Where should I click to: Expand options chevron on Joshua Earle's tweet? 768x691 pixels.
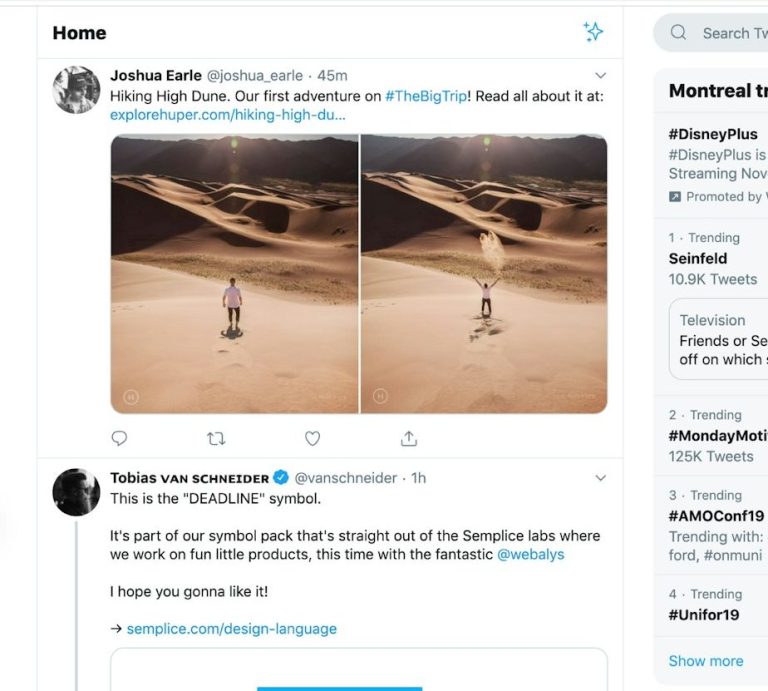(x=600, y=75)
